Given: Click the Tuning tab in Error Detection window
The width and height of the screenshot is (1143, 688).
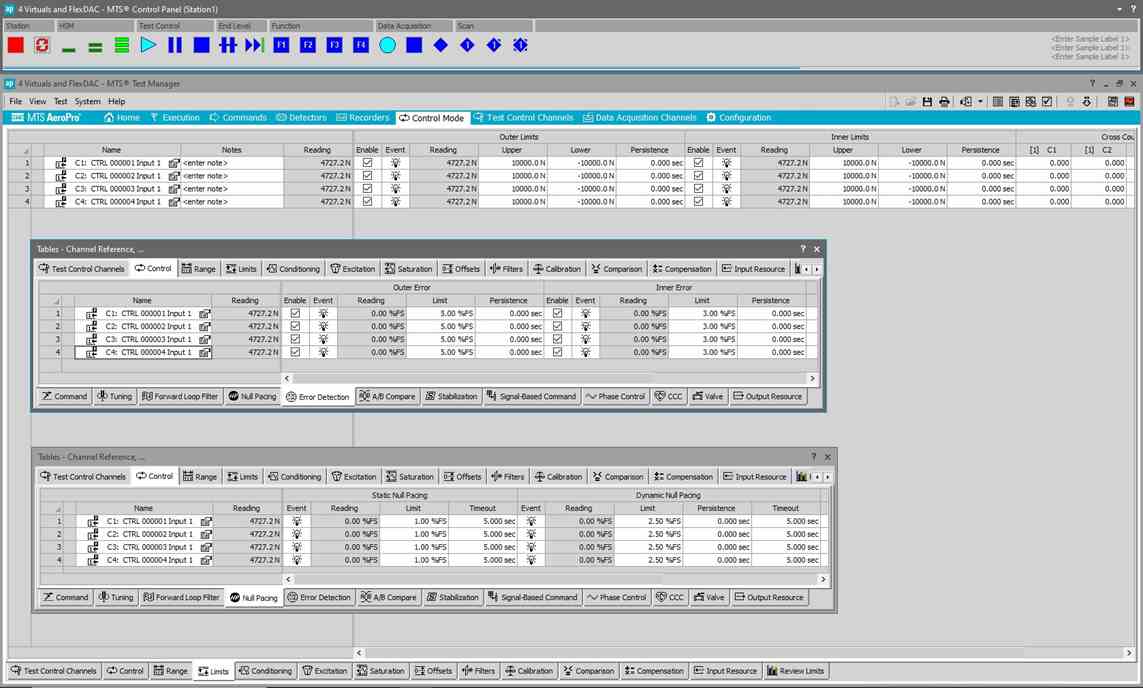Looking at the screenshot, I should (x=115, y=397).
